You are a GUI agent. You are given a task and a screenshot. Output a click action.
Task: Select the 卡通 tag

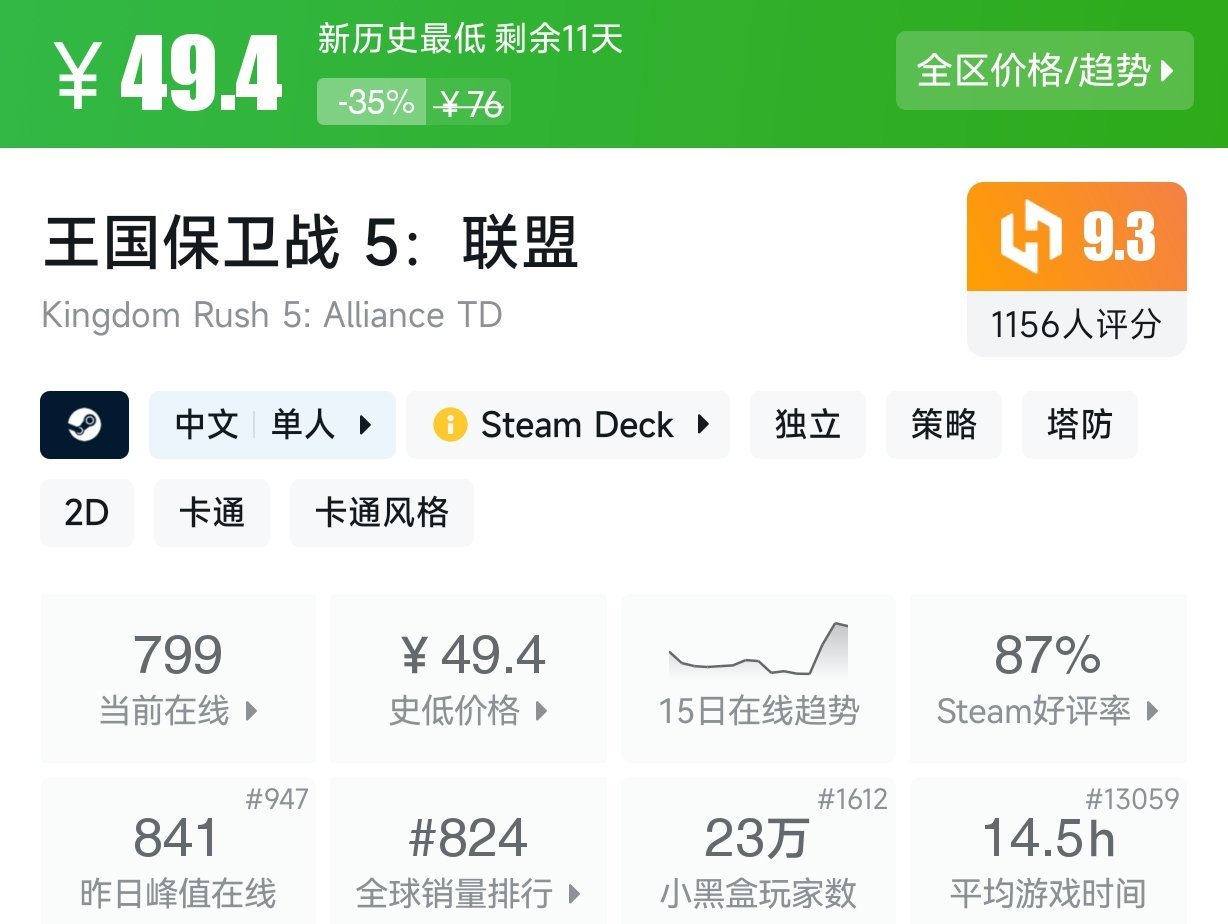(x=212, y=513)
